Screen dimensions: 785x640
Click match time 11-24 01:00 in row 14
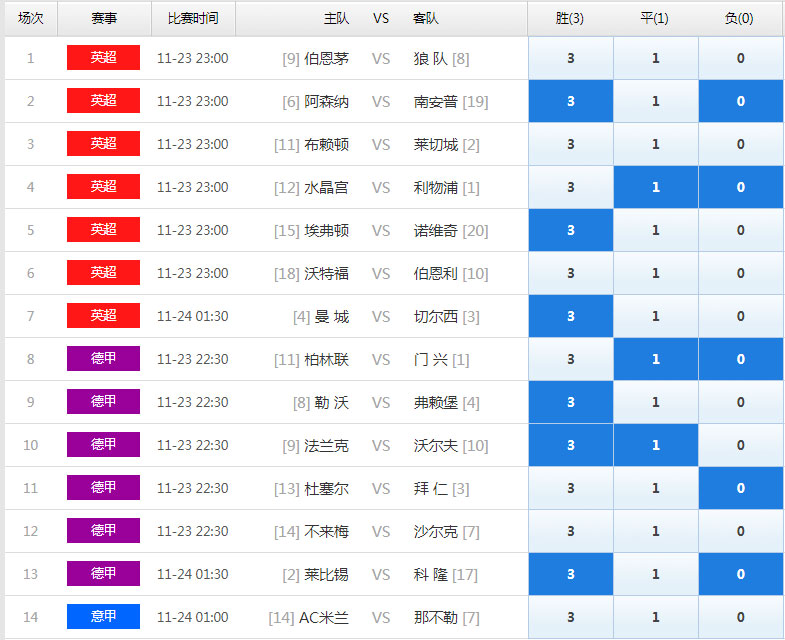tap(193, 618)
